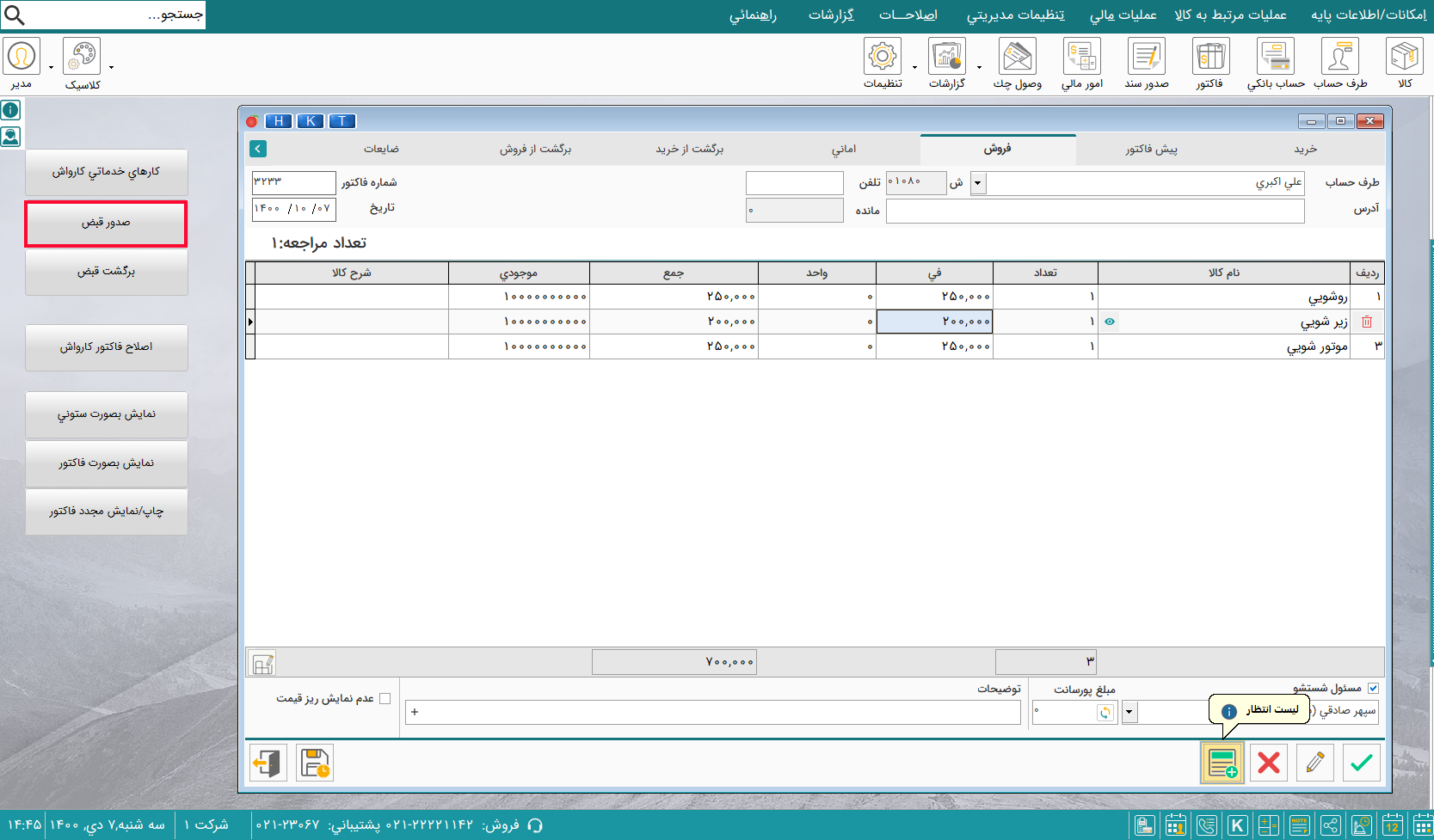Click the صدور قبض button
1434x840 pixels.
pyautogui.click(x=106, y=224)
